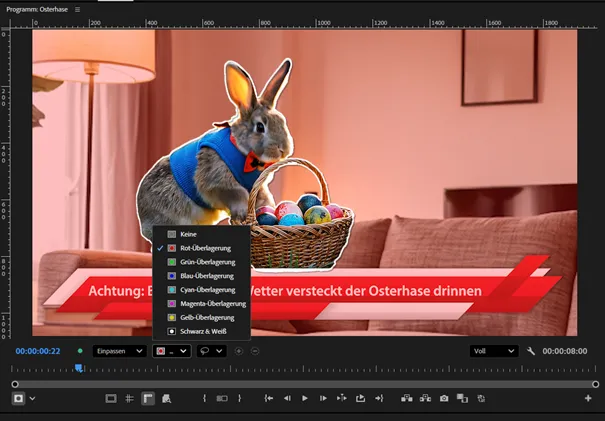Screen dimensions: 605x421
Task: Open the Einpassen zoom level dropdown
Action: (118, 351)
